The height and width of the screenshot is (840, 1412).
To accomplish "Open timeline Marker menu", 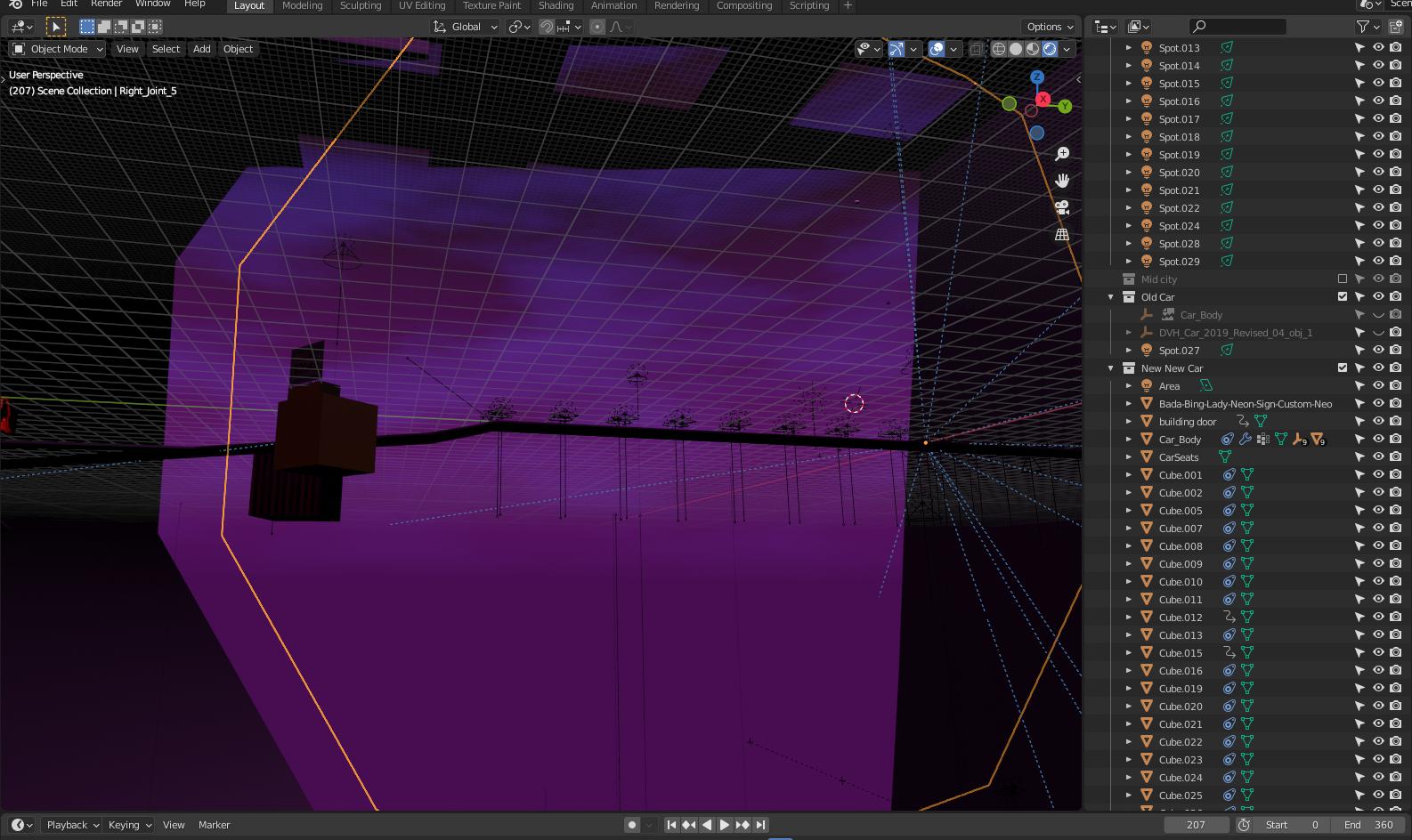I will click(214, 825).
